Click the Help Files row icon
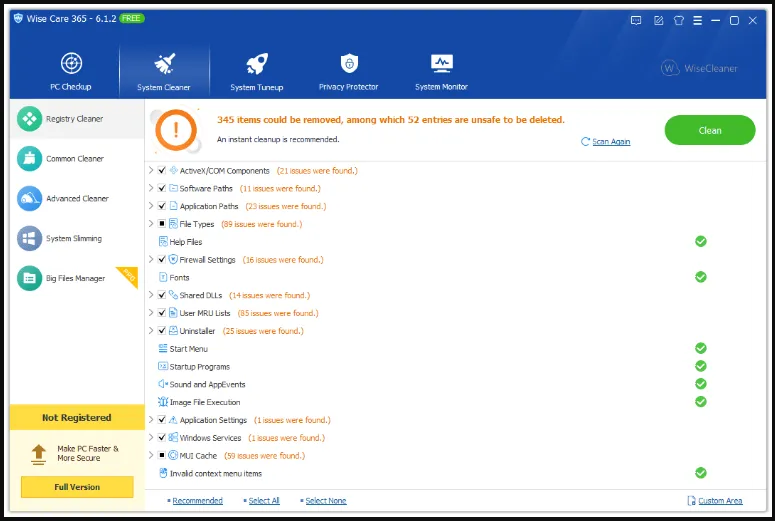 [x=163, y=242]
